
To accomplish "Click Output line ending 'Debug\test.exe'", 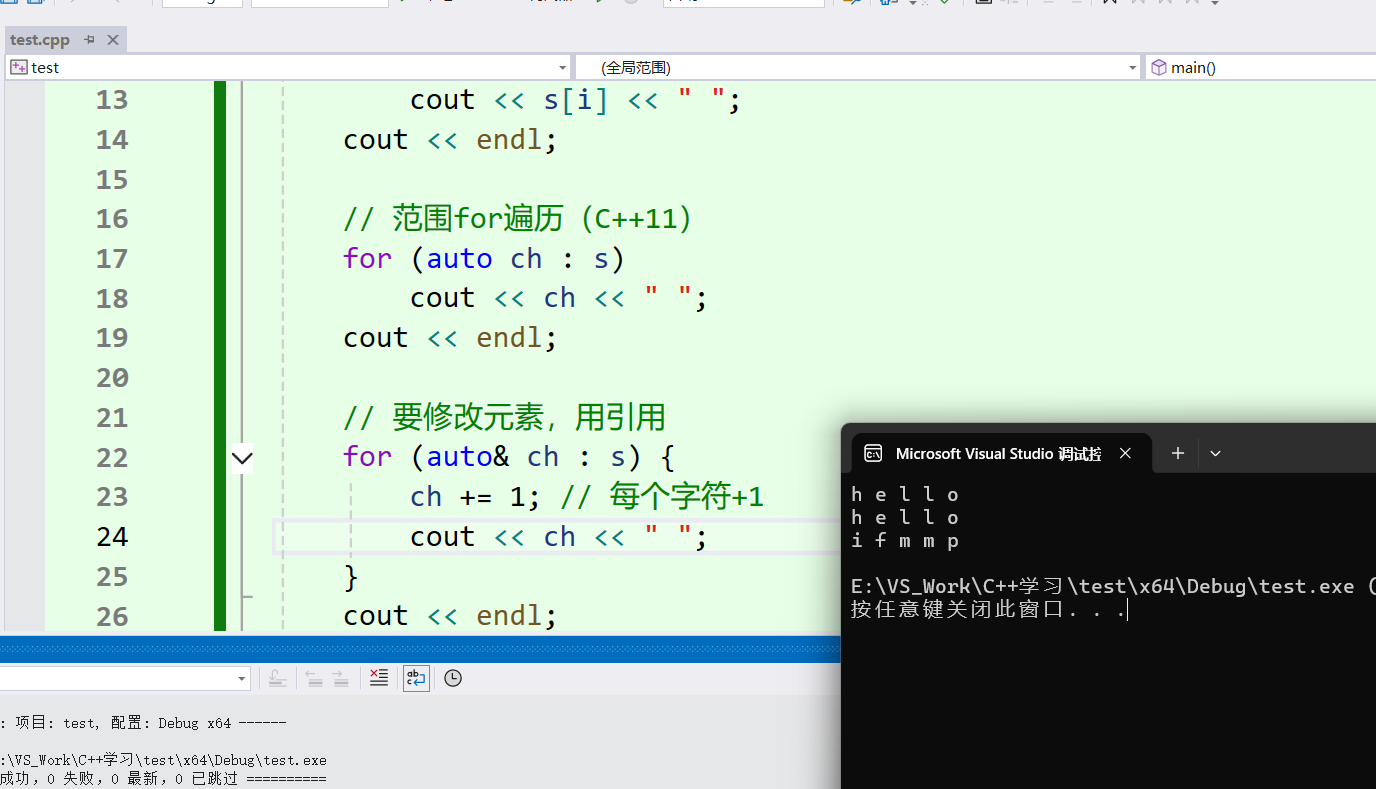I will click(x=164, y=761).
